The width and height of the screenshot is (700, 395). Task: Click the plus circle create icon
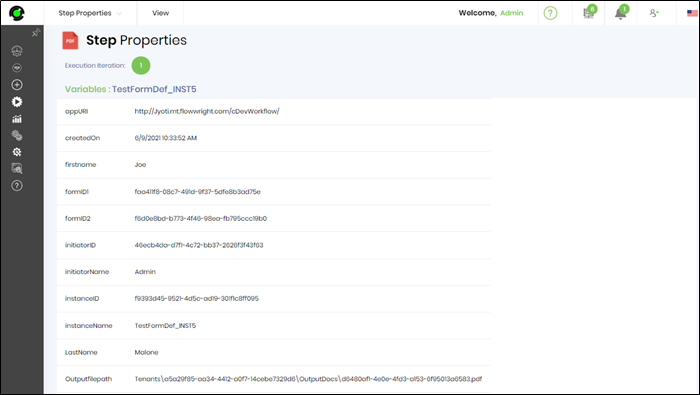coord(17,85)
